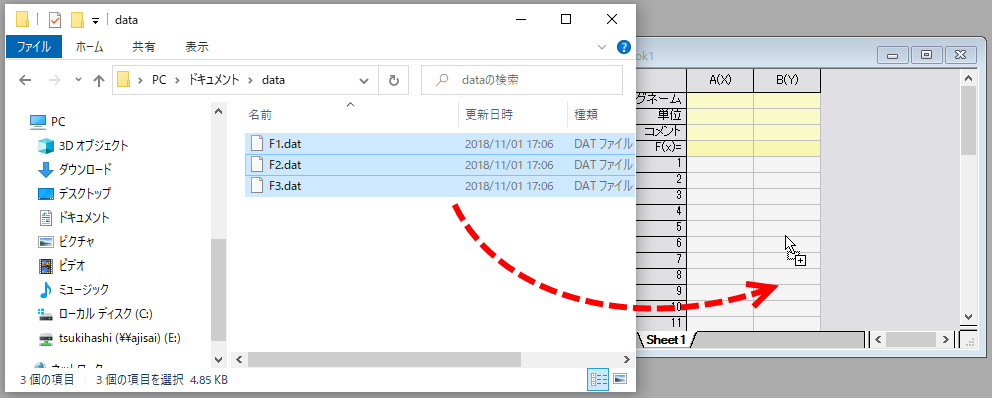Click the properties quick access icon
The width and height of the screenshot is (992, 398).
point(55,20)
